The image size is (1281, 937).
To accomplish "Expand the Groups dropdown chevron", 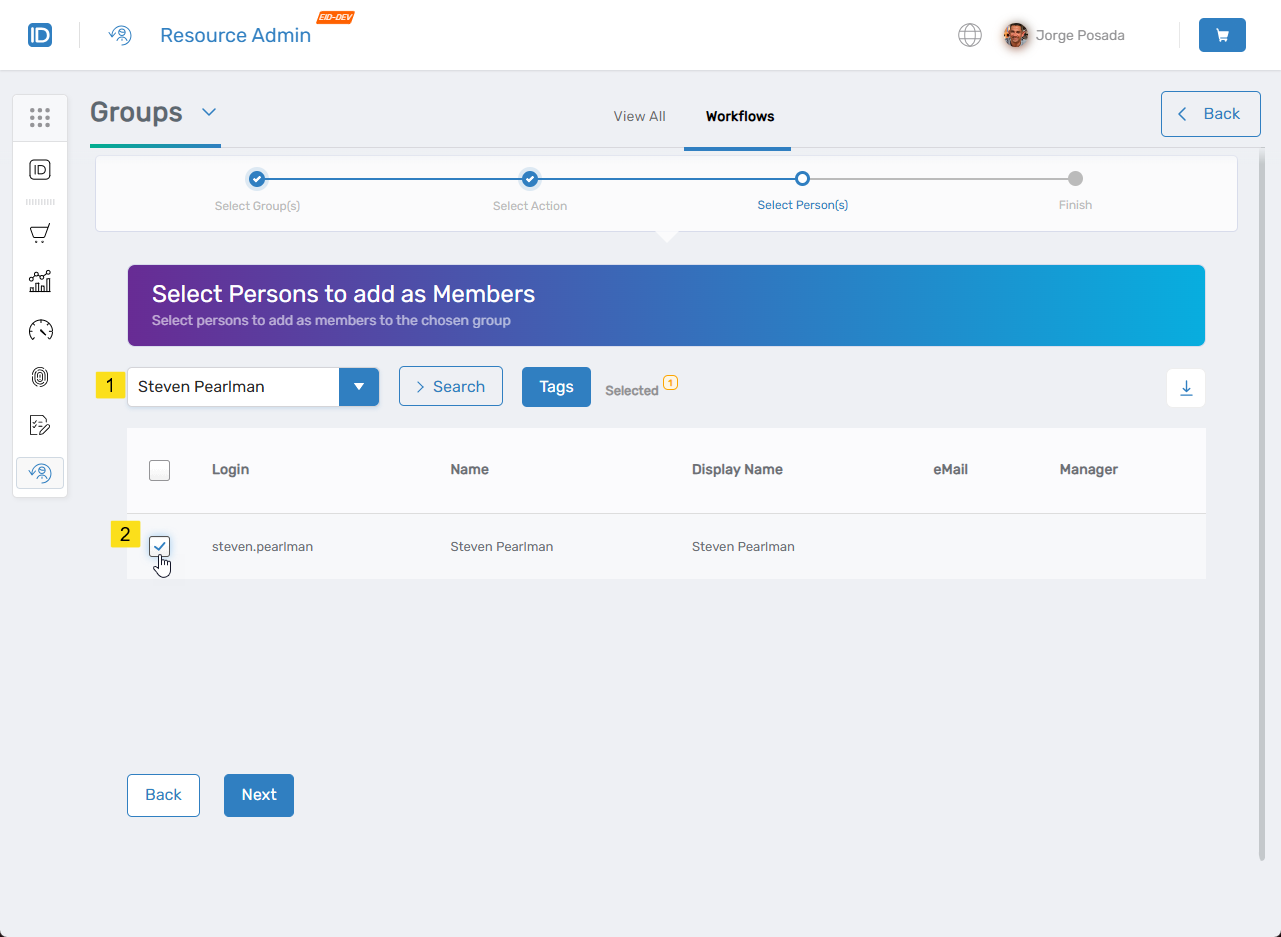I will coord(209,113).
